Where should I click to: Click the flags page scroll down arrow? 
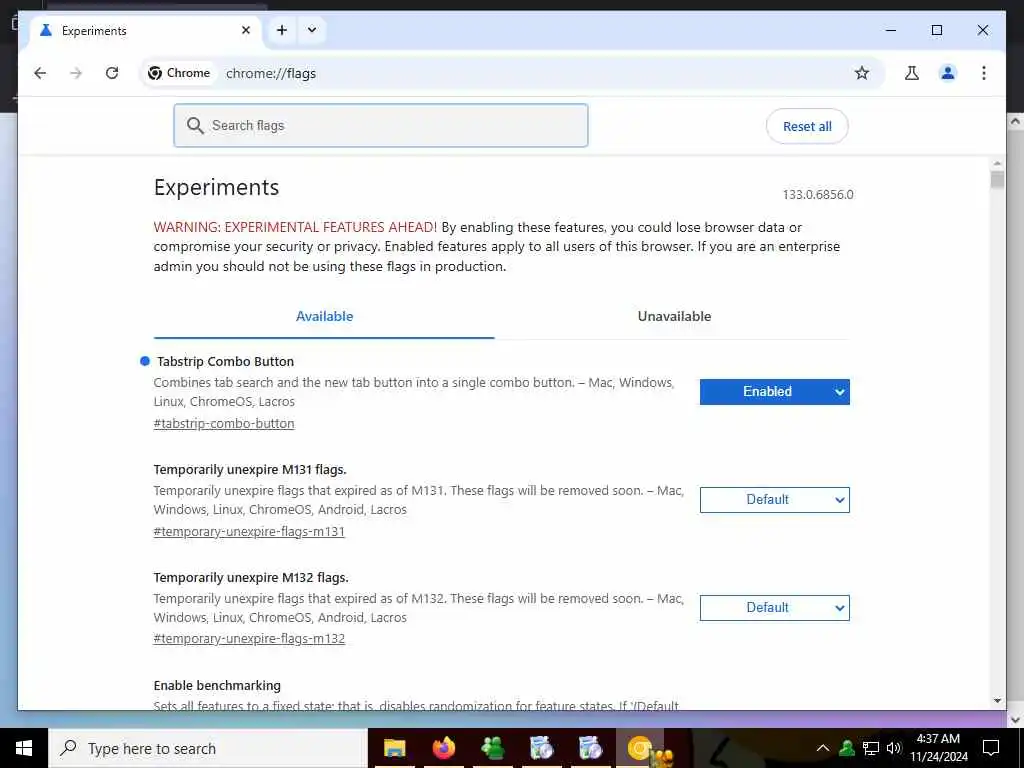pos(997,701)
